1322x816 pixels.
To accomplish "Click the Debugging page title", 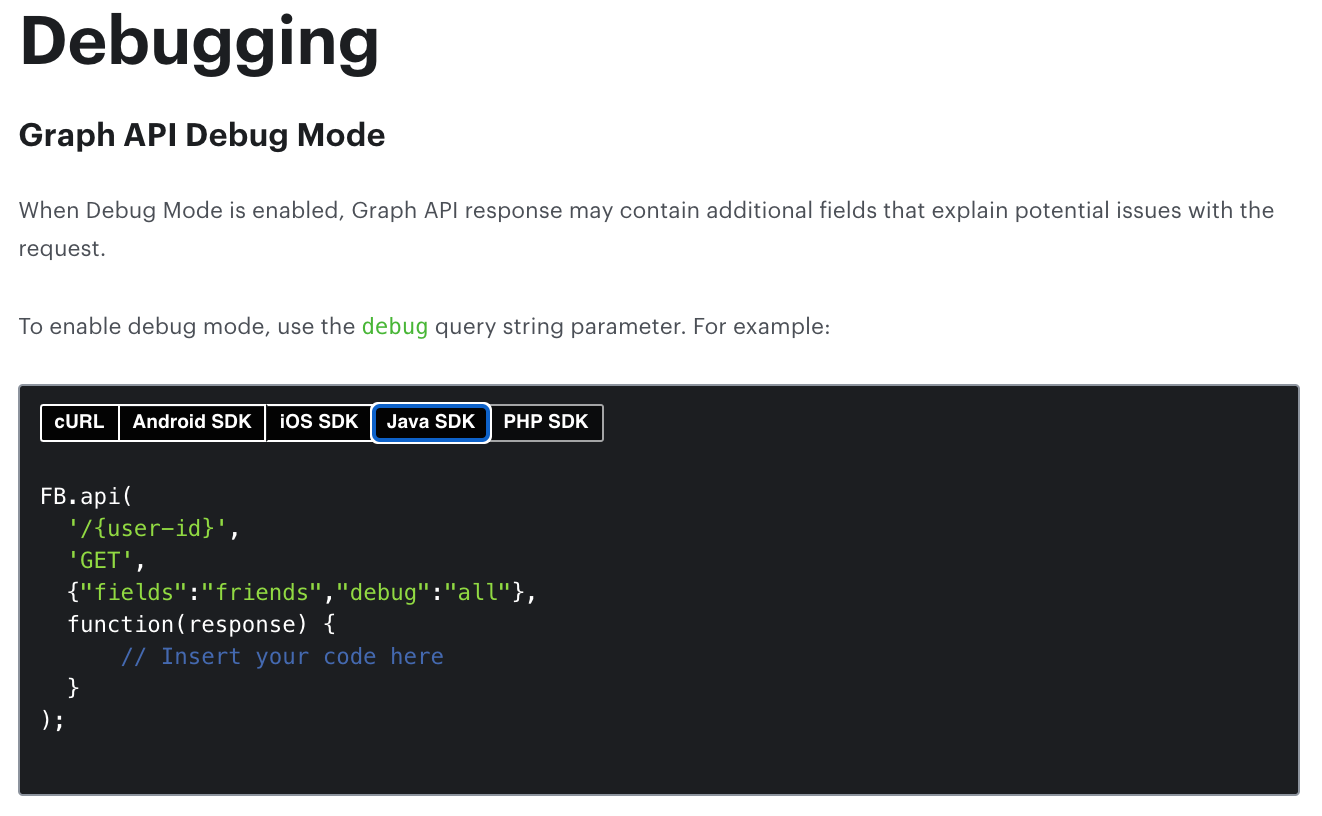I will tap(200, 42).
